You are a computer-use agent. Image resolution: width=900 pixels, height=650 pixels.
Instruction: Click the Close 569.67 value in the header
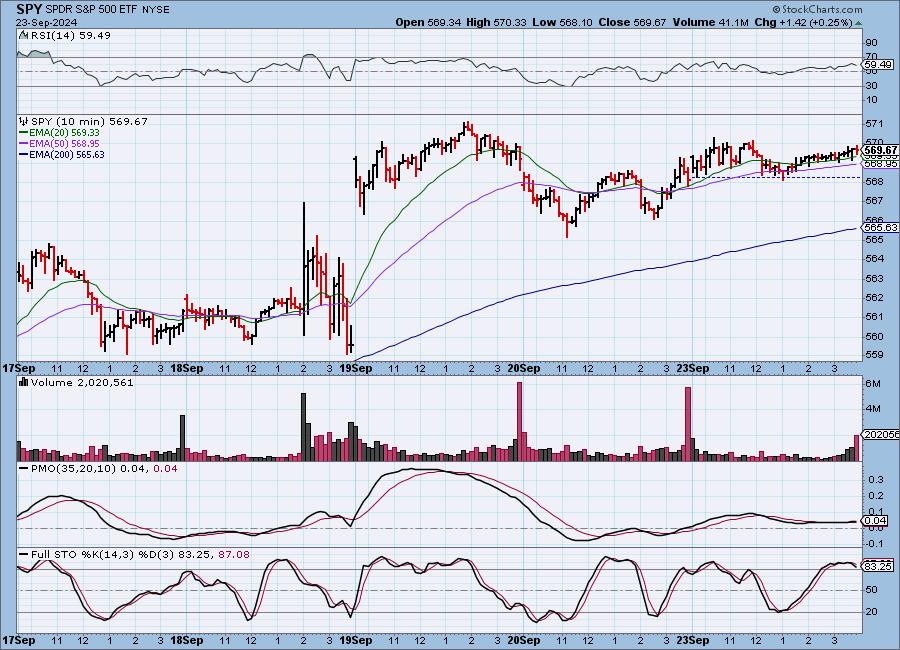[632, 22]
